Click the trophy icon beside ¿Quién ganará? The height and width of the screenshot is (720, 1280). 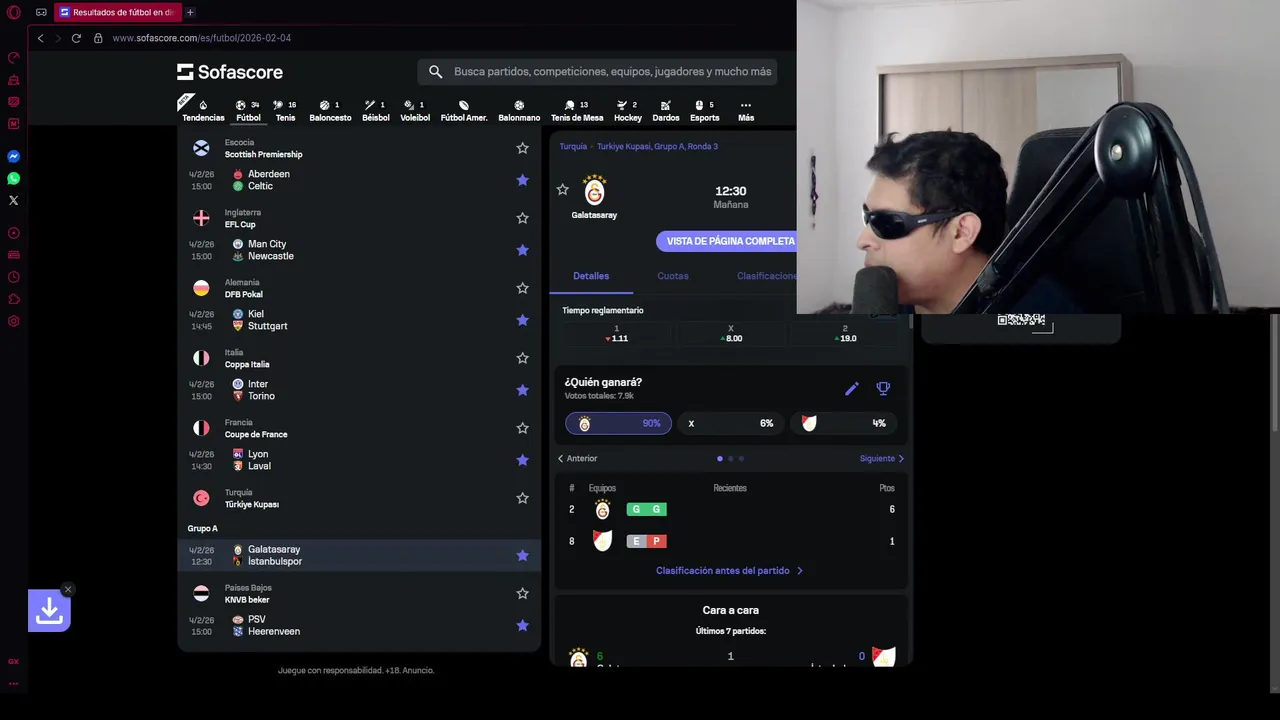883,388
